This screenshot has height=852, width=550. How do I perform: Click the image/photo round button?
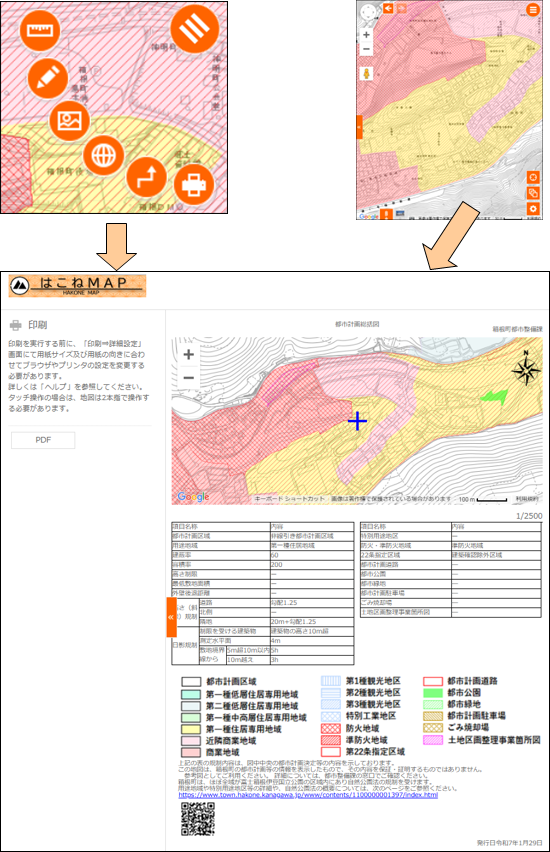pos(70,121)
